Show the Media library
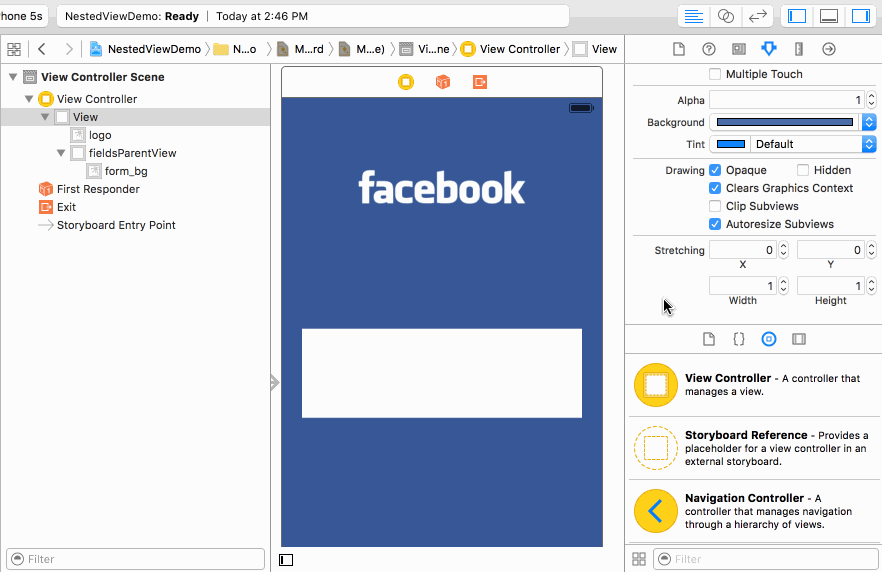This screenshot has height=572, width=882. (x=799, y=339)
